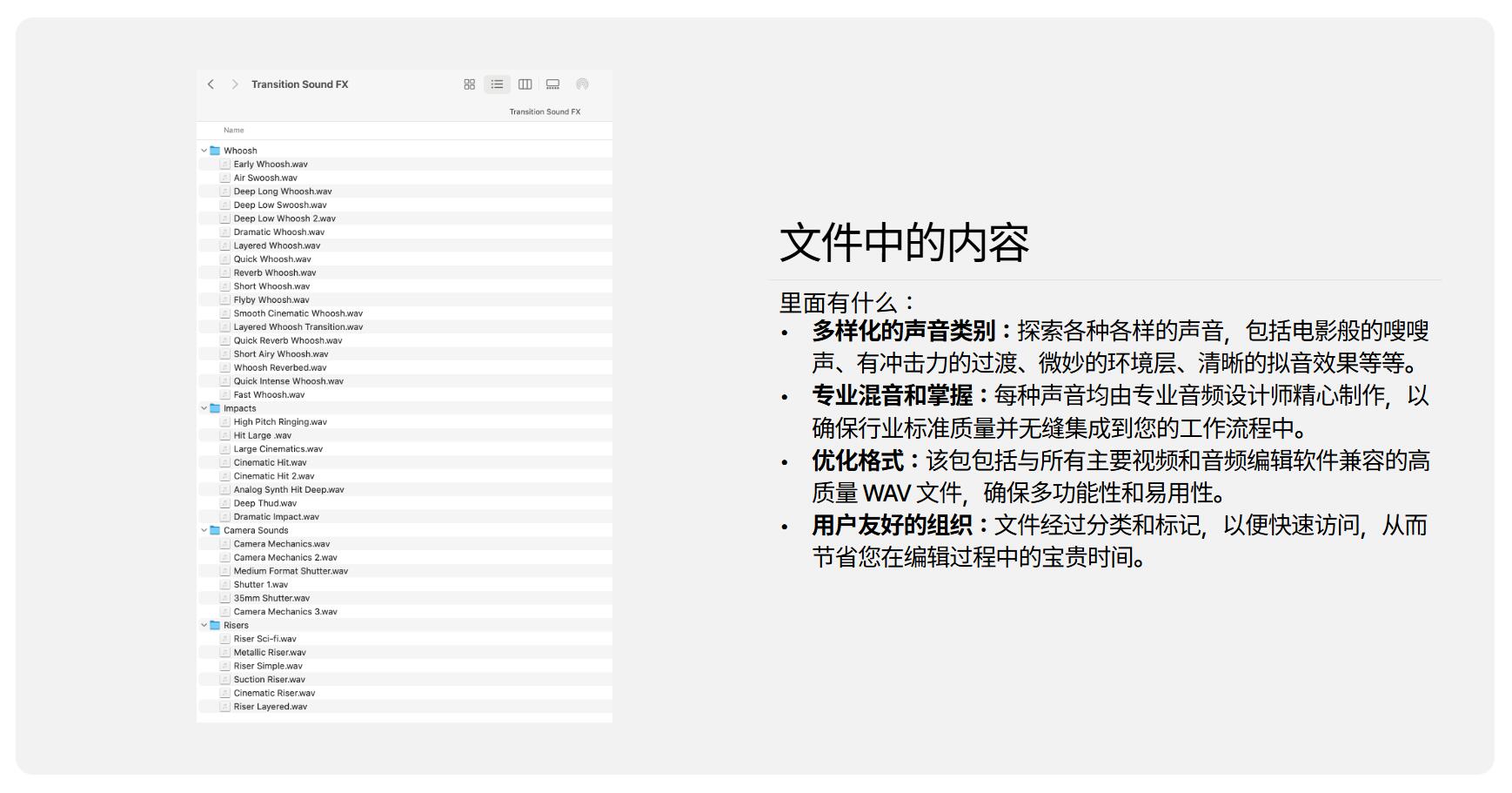Click the Camera Sounds folder icon
Screen dimensions: 1512x793
215,530
